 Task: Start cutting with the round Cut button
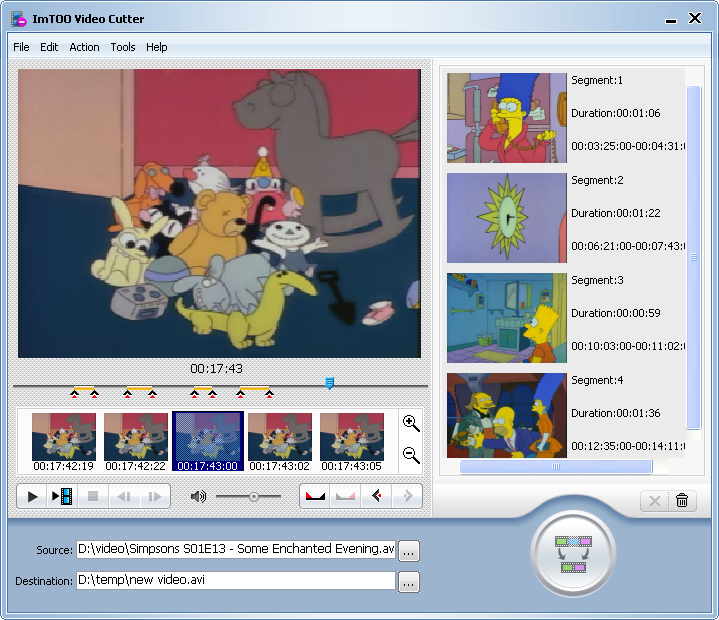click(x=573, y=554)
